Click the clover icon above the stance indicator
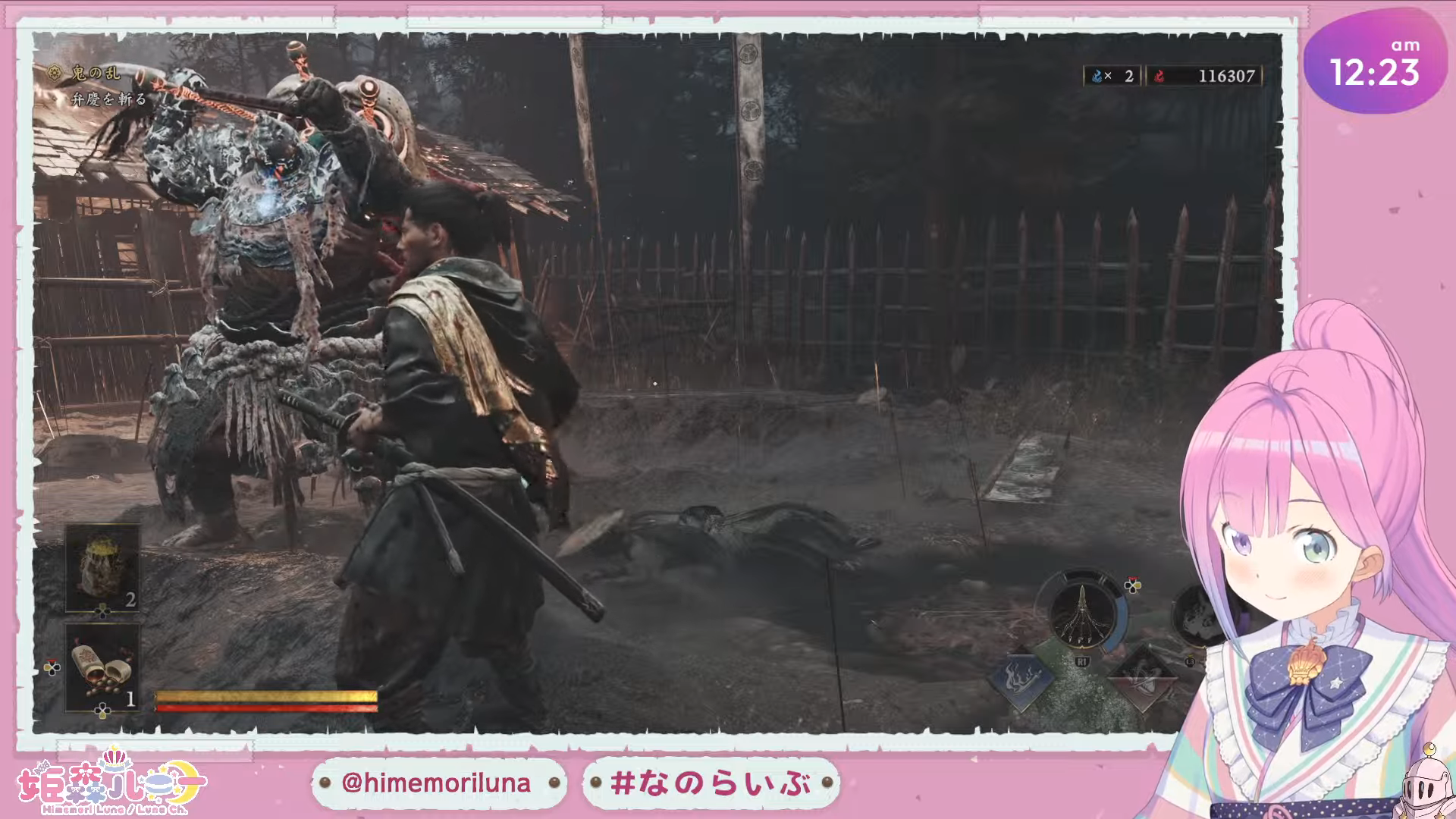Screen dimensions: 1456x819 (x=1131, y=585)
